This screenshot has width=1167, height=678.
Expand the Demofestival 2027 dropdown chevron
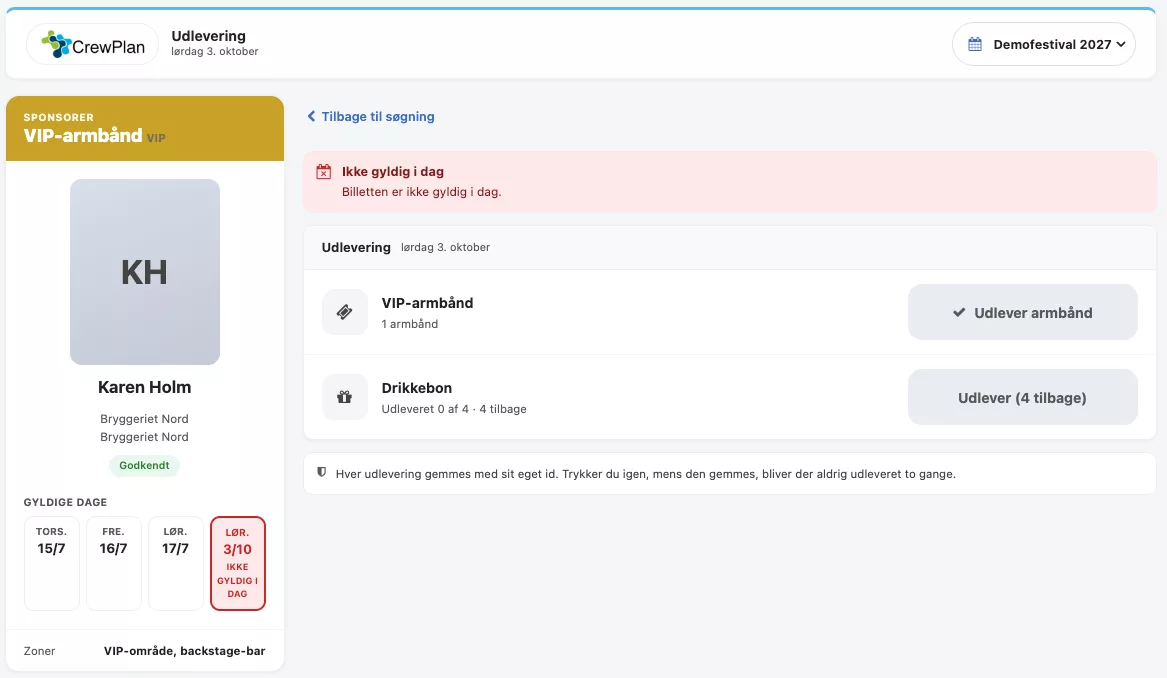pyautogui.click(x=1120, y=45)
